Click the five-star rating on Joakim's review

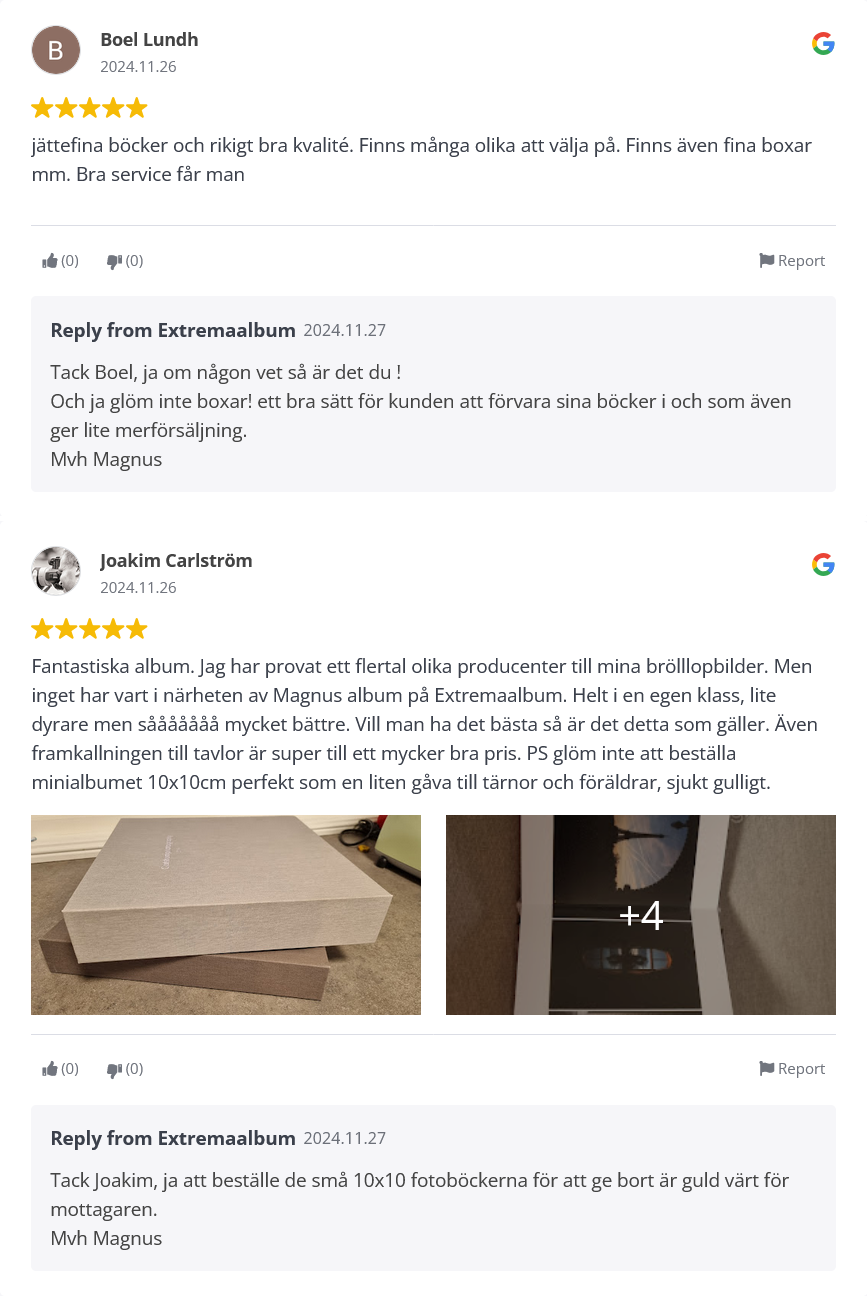pyautogui.click(x=89, y=629)
